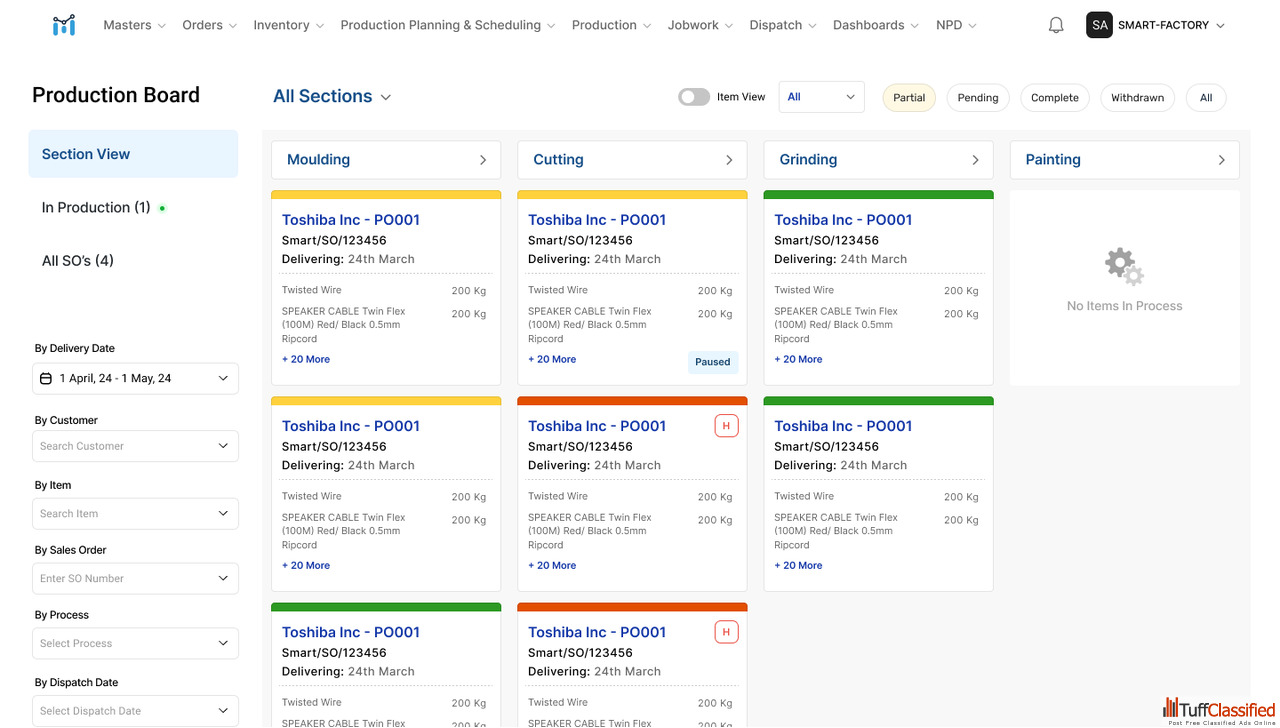Select the Pending status filter
The width and height of the screenshot is (1280, 728).
point(977,97)
